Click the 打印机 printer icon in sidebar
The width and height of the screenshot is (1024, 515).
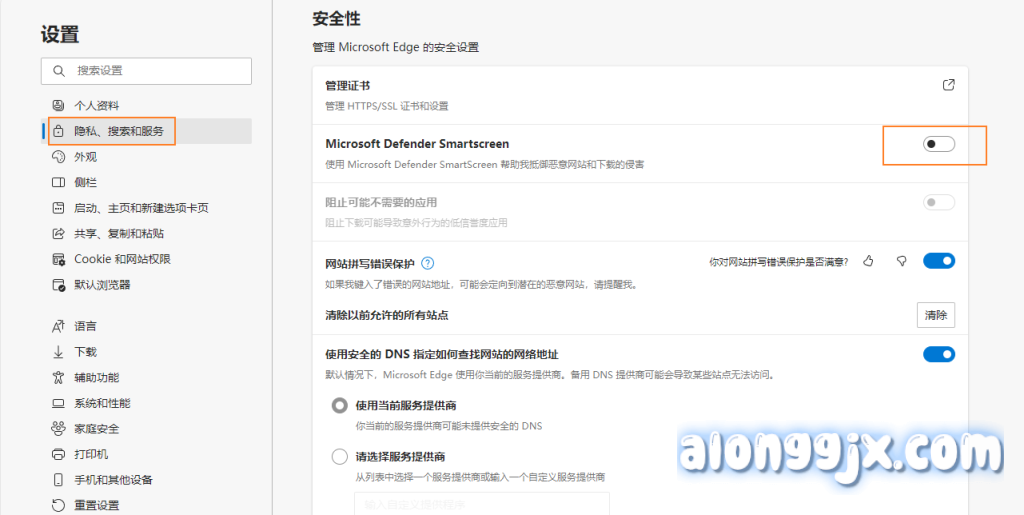click(57, 454)
